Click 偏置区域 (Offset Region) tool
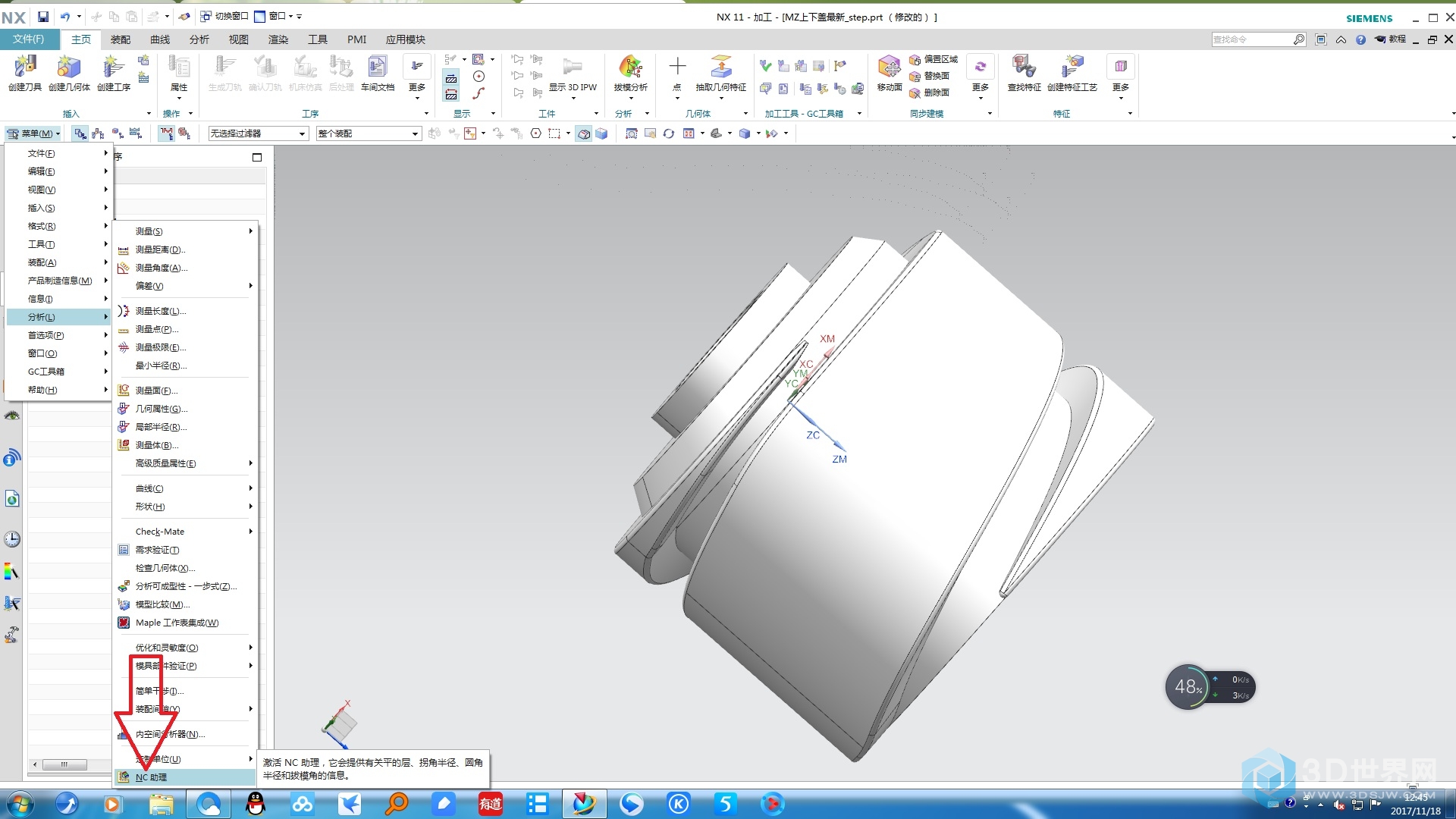Viewport: 1456px width, 819px height. click(x=934, y=59)
